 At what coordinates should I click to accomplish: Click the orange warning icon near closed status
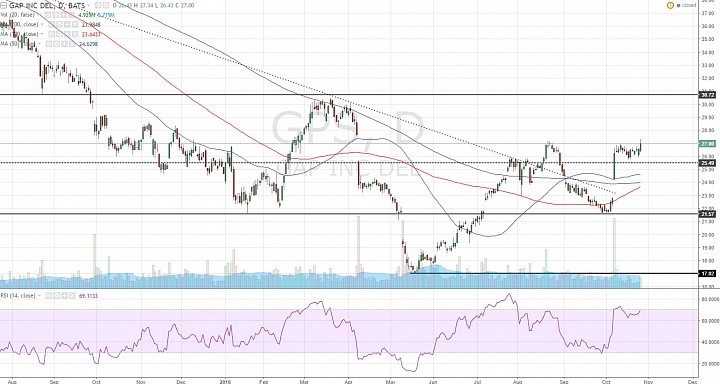tap(670, 6)
